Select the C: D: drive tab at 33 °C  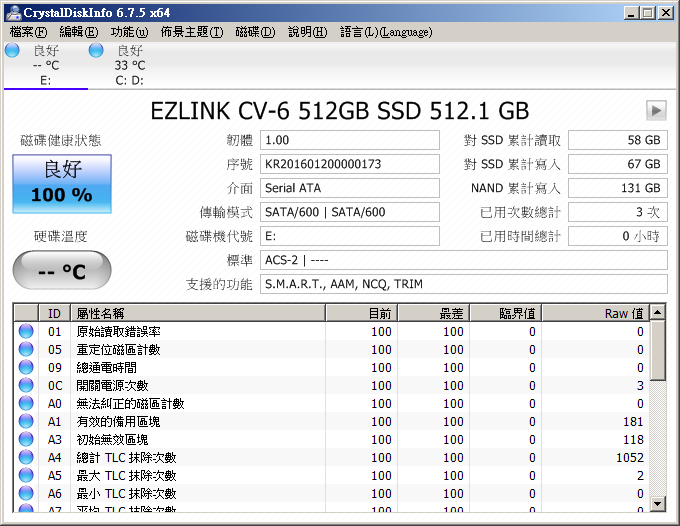(130, 65)
